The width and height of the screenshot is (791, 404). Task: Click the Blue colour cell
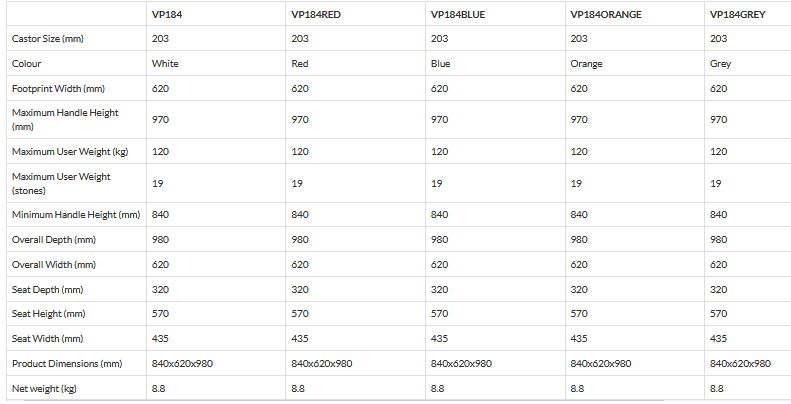click(x=440, y=63)
